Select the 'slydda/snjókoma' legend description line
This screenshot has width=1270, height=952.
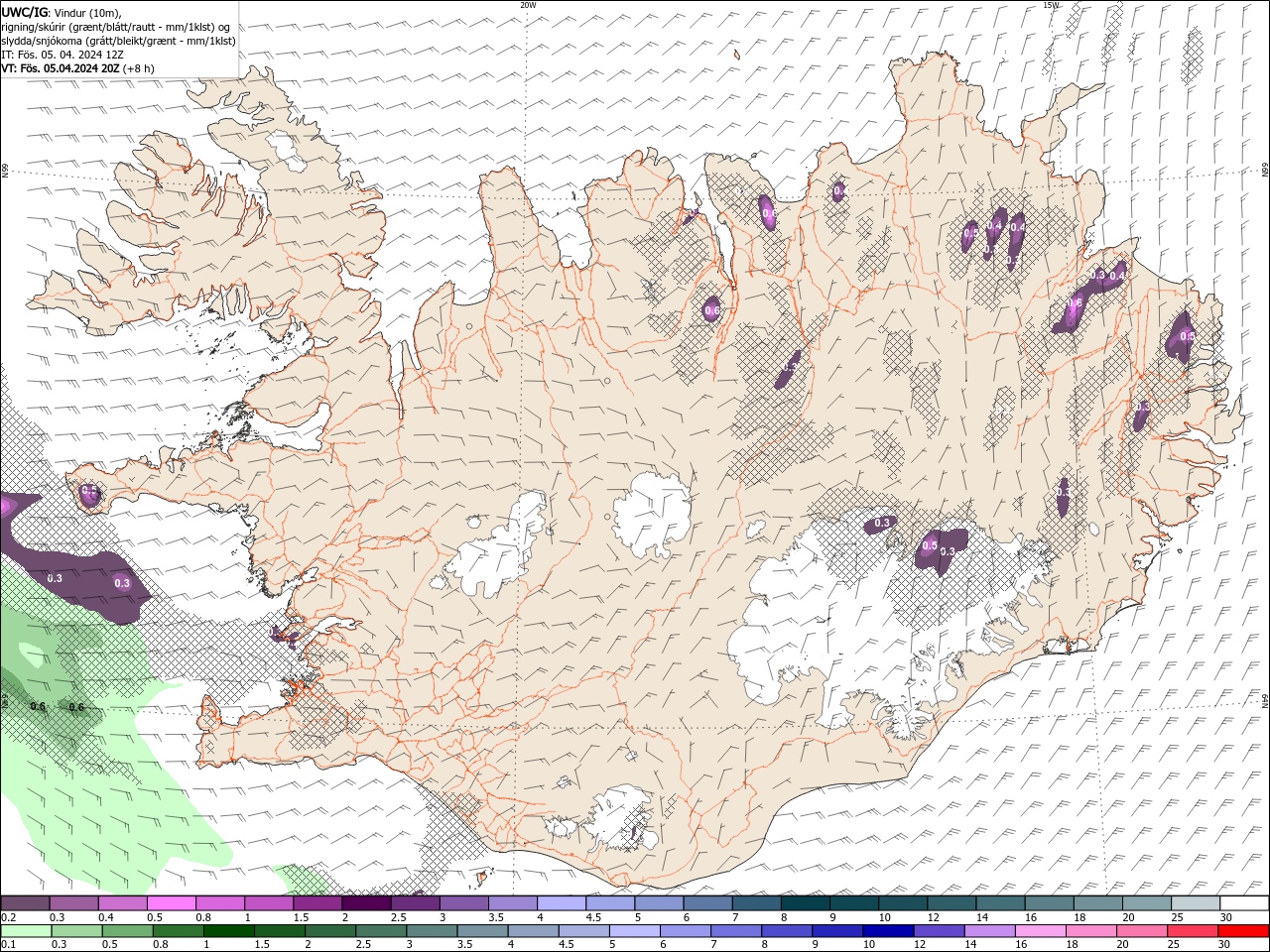pyautogui.click(x=118, y=41)
